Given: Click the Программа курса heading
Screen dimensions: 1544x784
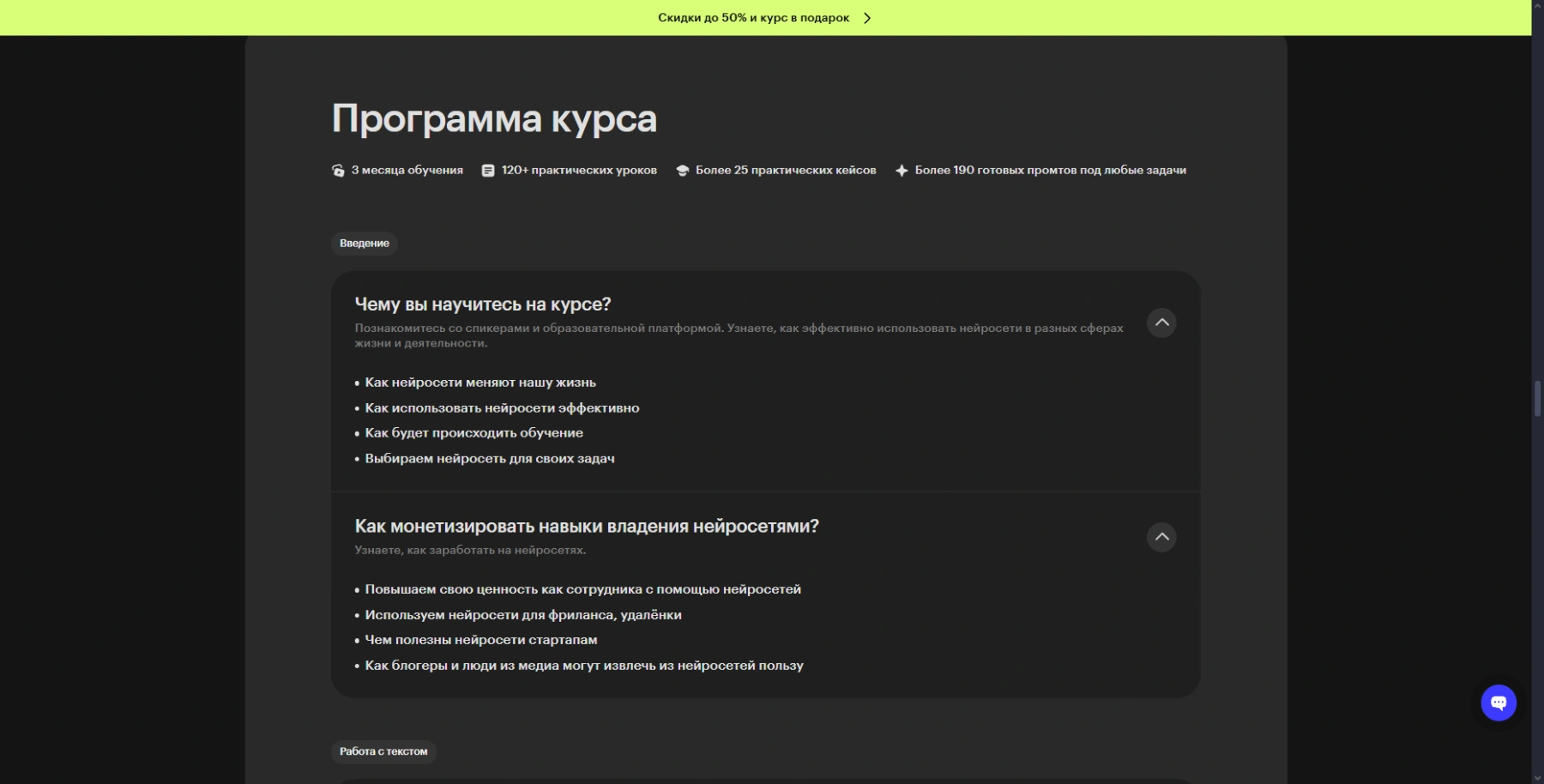Looking at the screenshot, I should 494,118.
